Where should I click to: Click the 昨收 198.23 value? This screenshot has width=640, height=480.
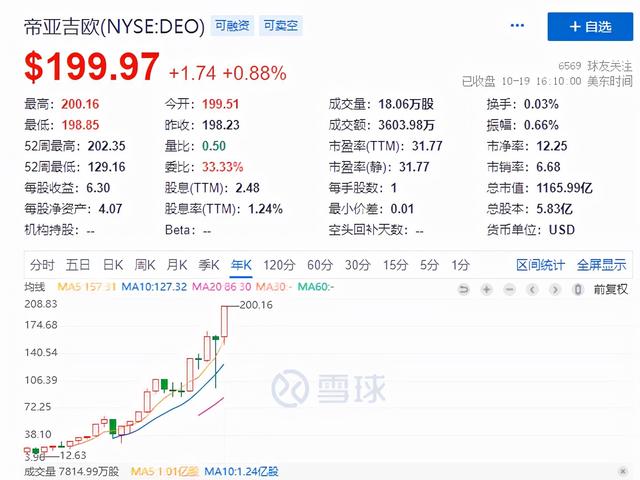pos(220,125)
